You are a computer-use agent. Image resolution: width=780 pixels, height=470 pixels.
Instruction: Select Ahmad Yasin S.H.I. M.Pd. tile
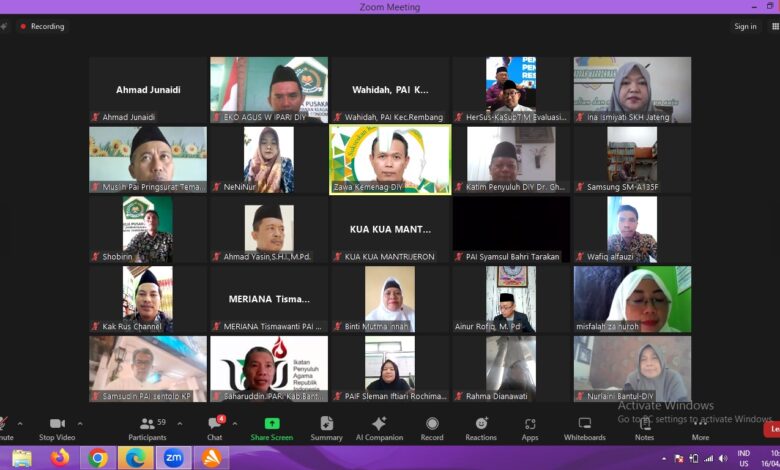(269, 229)
